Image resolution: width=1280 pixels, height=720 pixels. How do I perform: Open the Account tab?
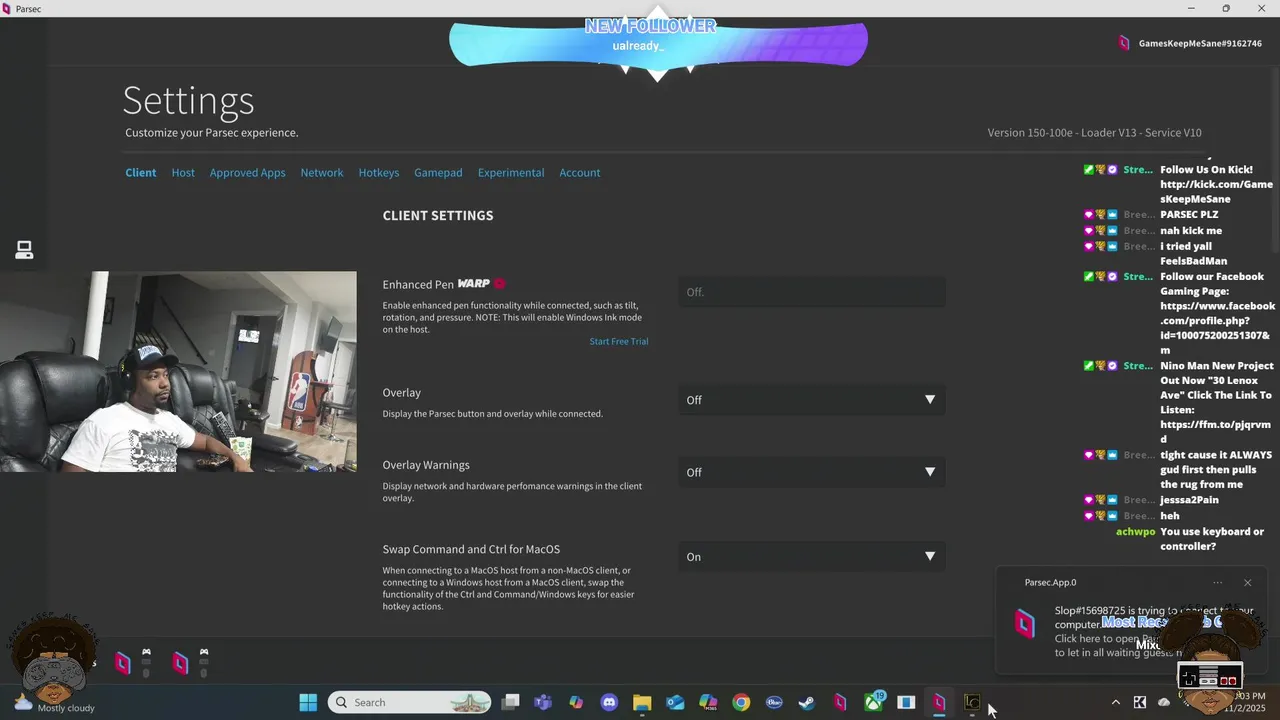(x=580, y=173)
